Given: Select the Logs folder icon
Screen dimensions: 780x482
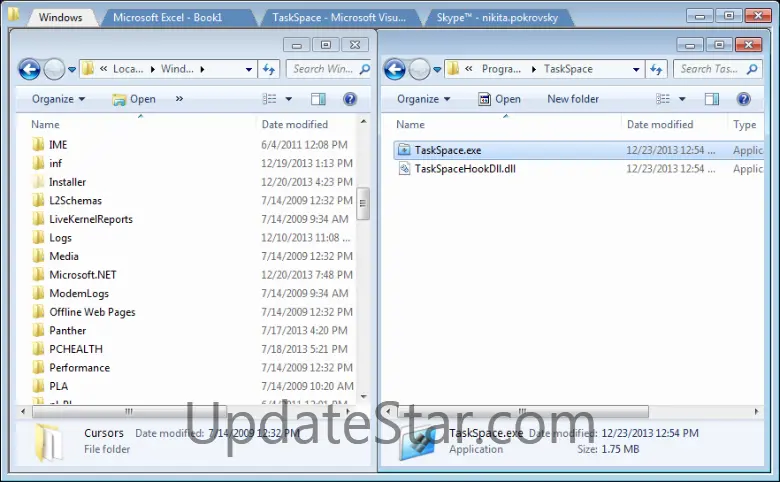Looking at the screenshot, I should click(x=38, y=238).
